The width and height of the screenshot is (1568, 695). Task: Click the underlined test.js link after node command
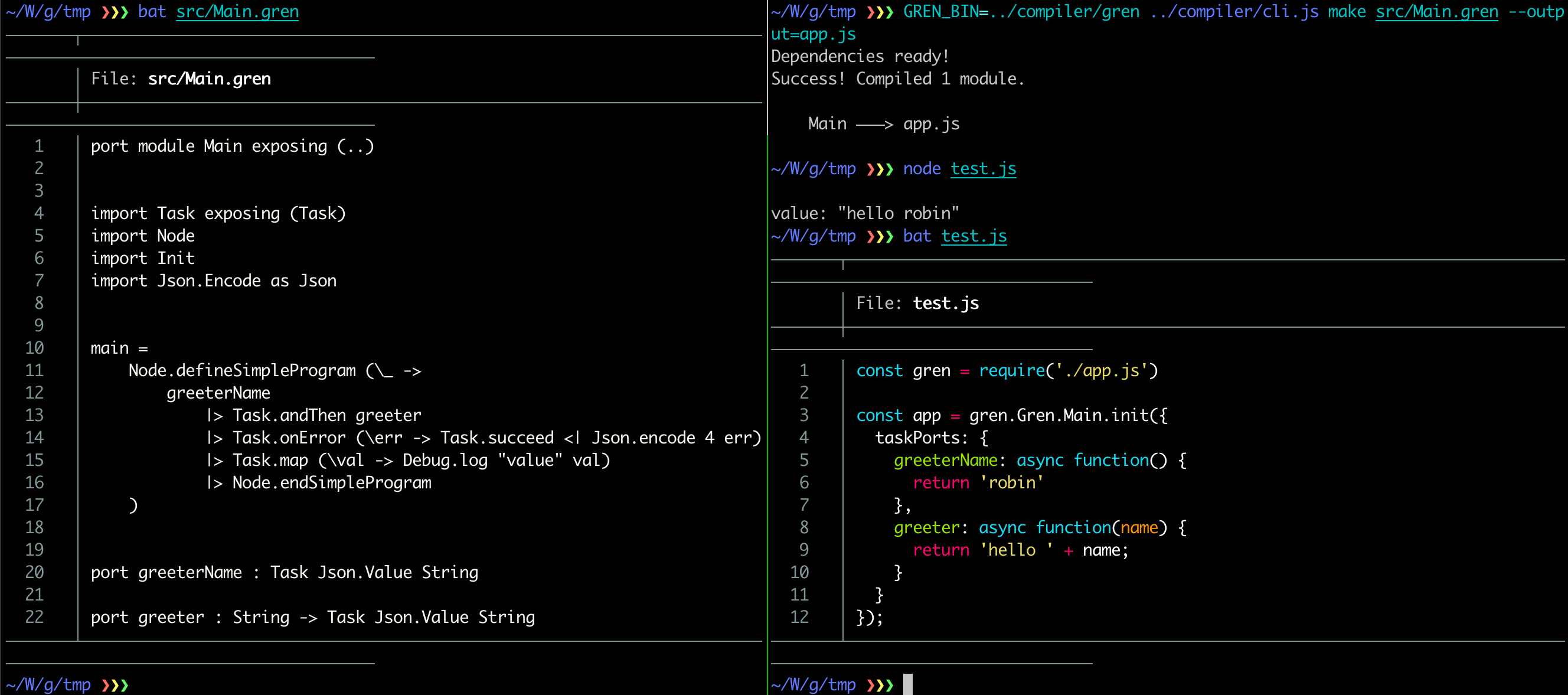coord(982,168)
